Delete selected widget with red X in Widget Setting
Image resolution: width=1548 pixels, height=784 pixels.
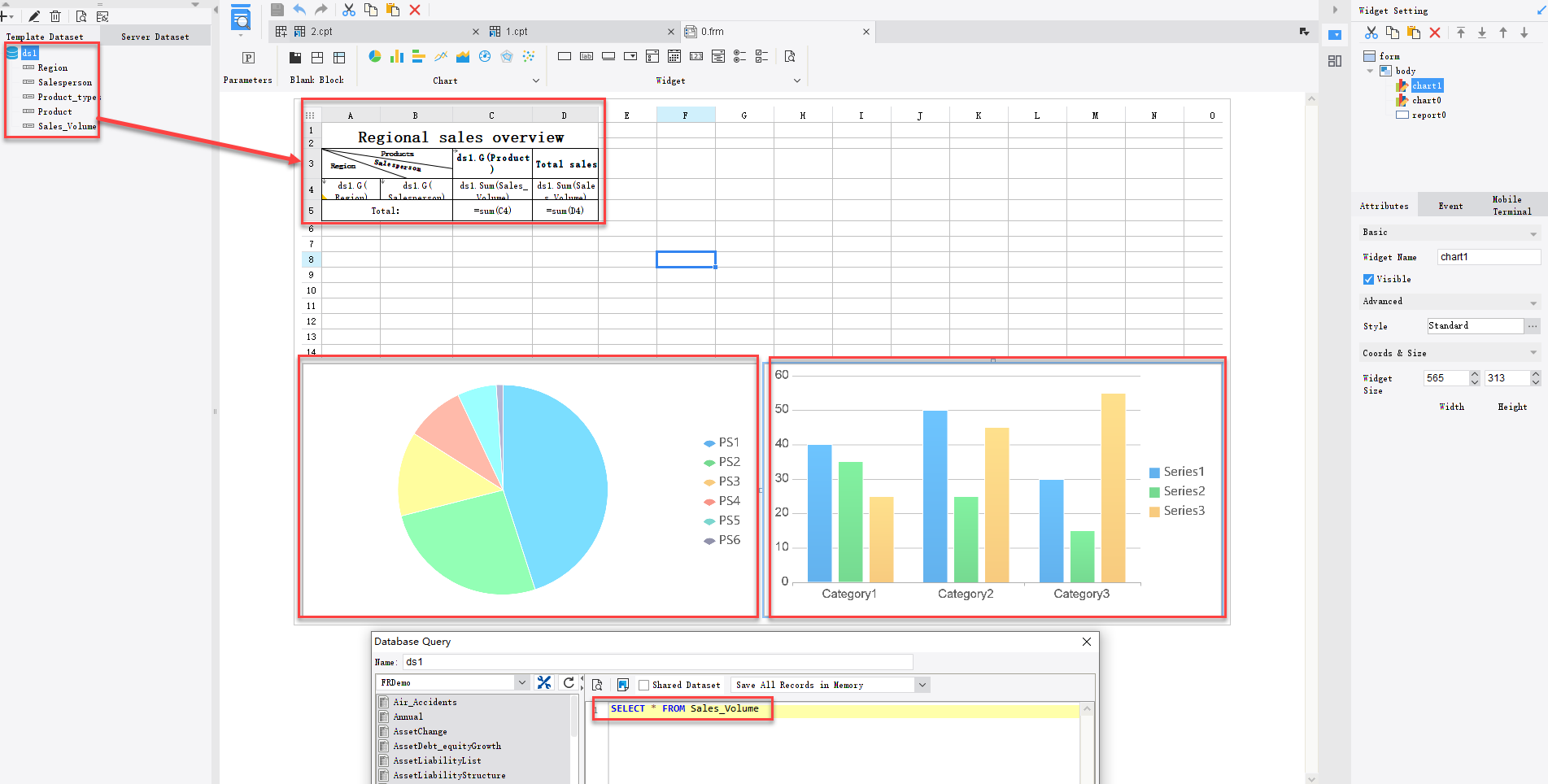(1434, 33)
